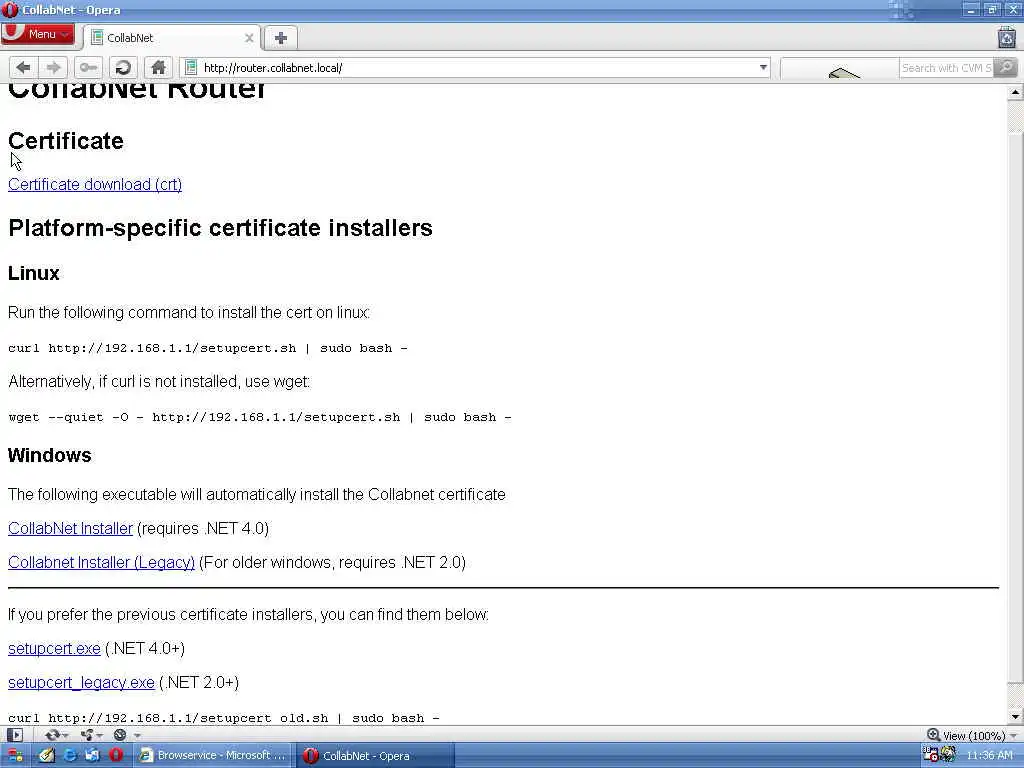Open the Windows Start button

click(x=14, y=756)
